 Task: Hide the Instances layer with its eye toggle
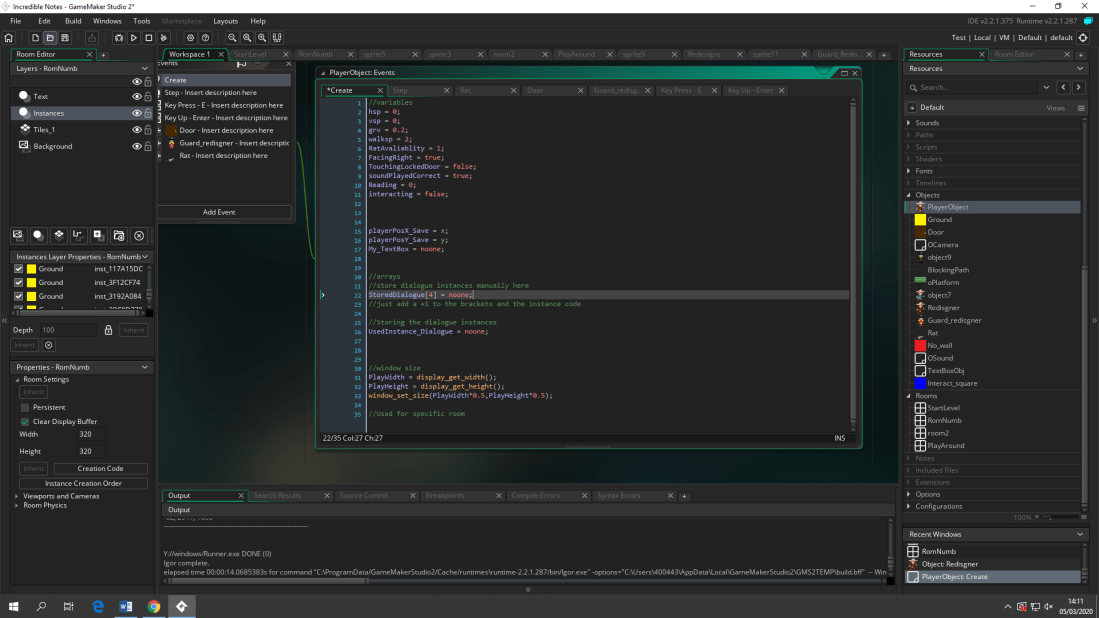tap(137, 112)
